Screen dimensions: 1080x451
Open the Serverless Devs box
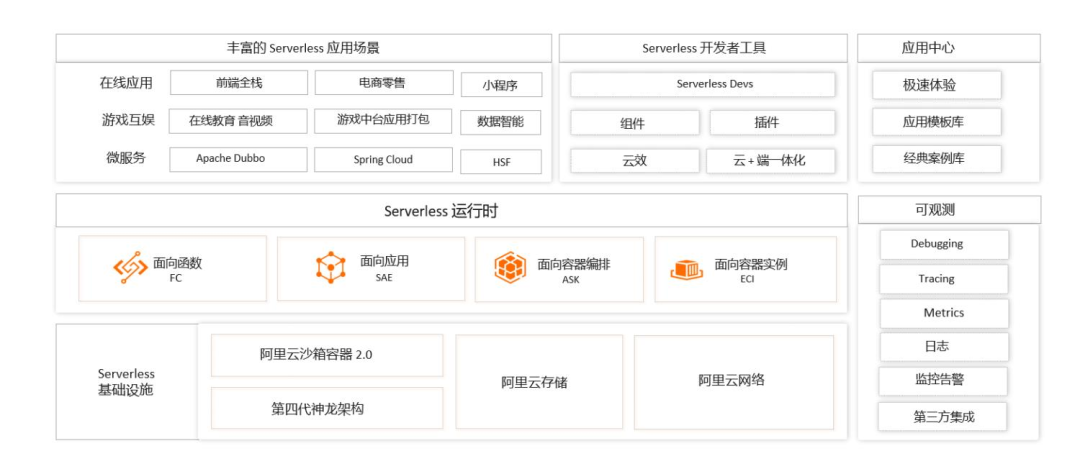click(x=703, y=85)
